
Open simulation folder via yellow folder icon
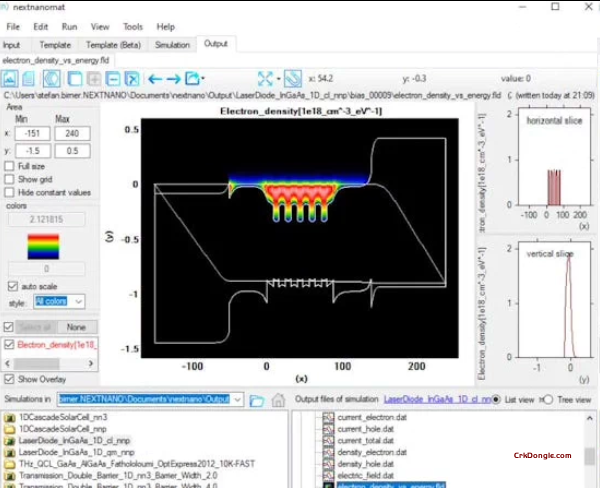coord(256,400)
